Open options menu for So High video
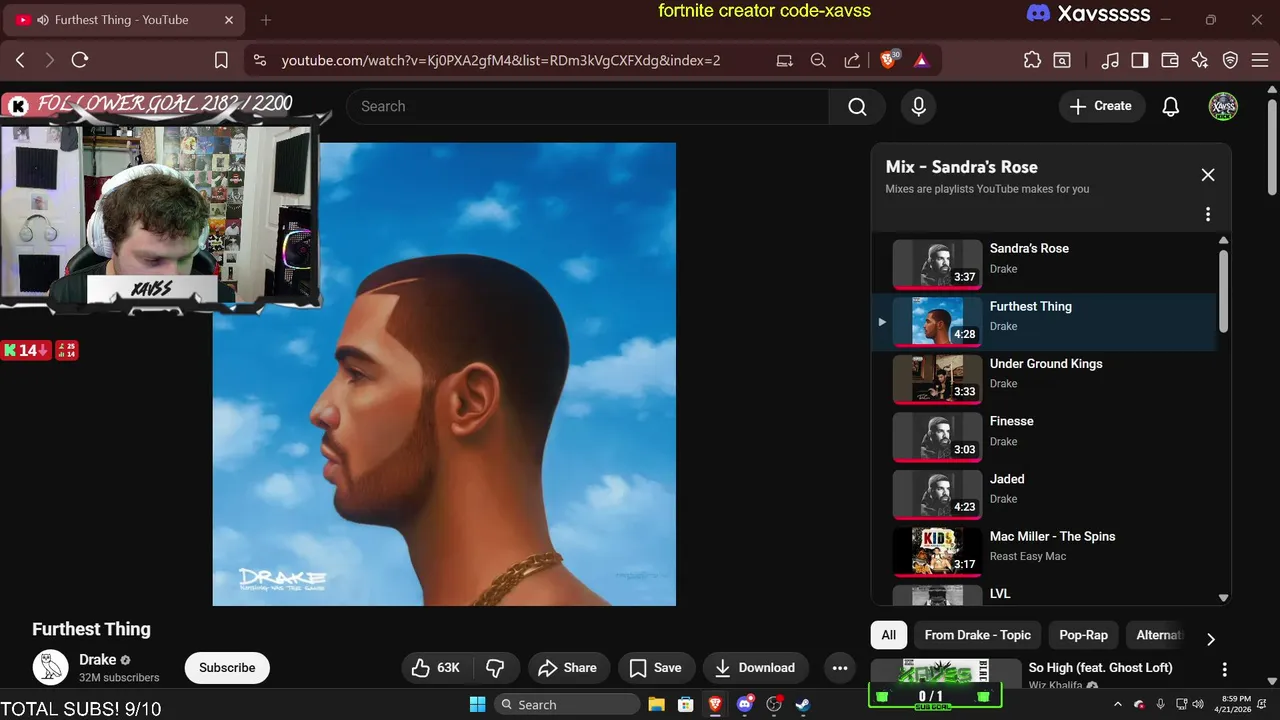 (x=1224, y=669)
